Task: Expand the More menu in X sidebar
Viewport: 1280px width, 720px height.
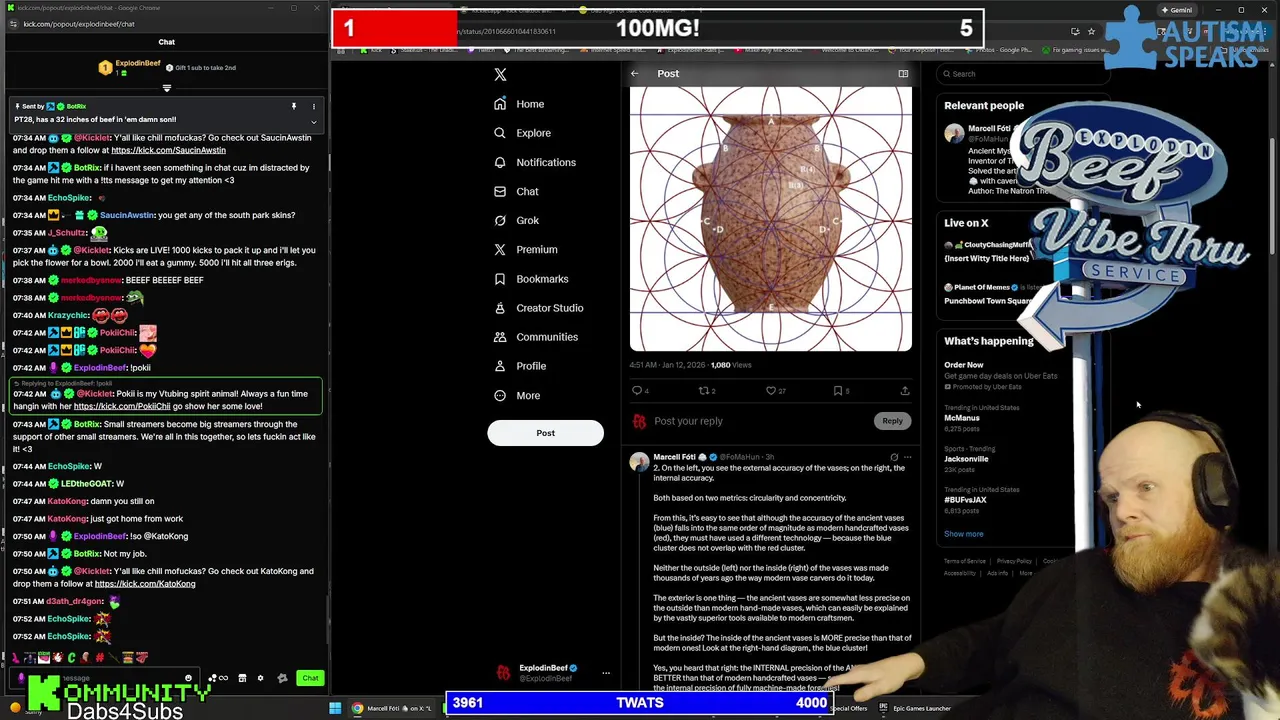Action: point(517,395)
